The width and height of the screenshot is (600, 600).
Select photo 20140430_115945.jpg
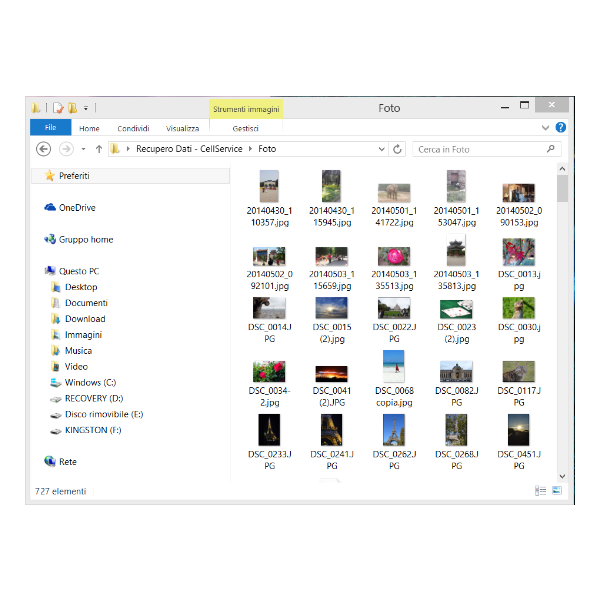coord(332,199)
